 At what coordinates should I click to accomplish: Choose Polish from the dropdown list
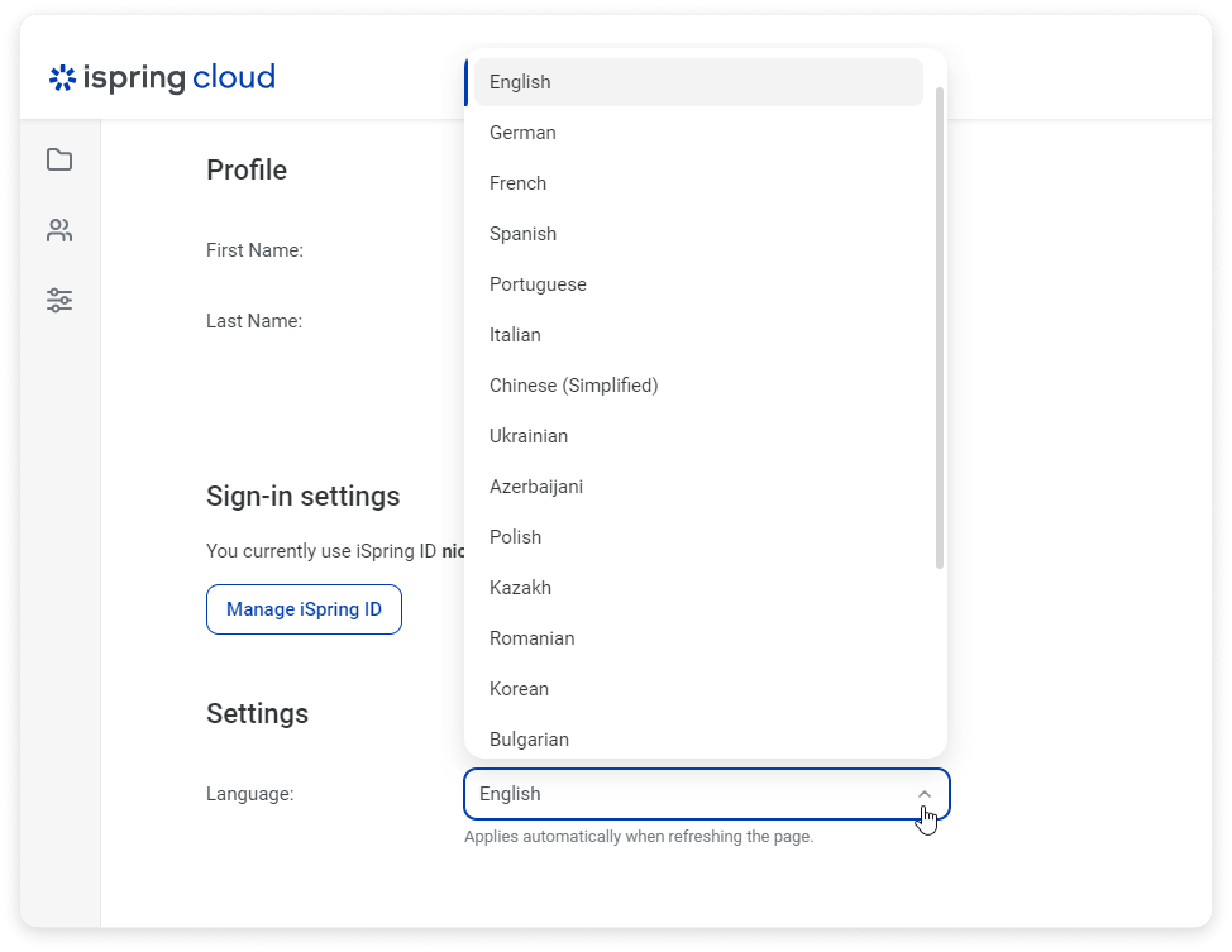tap(698, 537)
